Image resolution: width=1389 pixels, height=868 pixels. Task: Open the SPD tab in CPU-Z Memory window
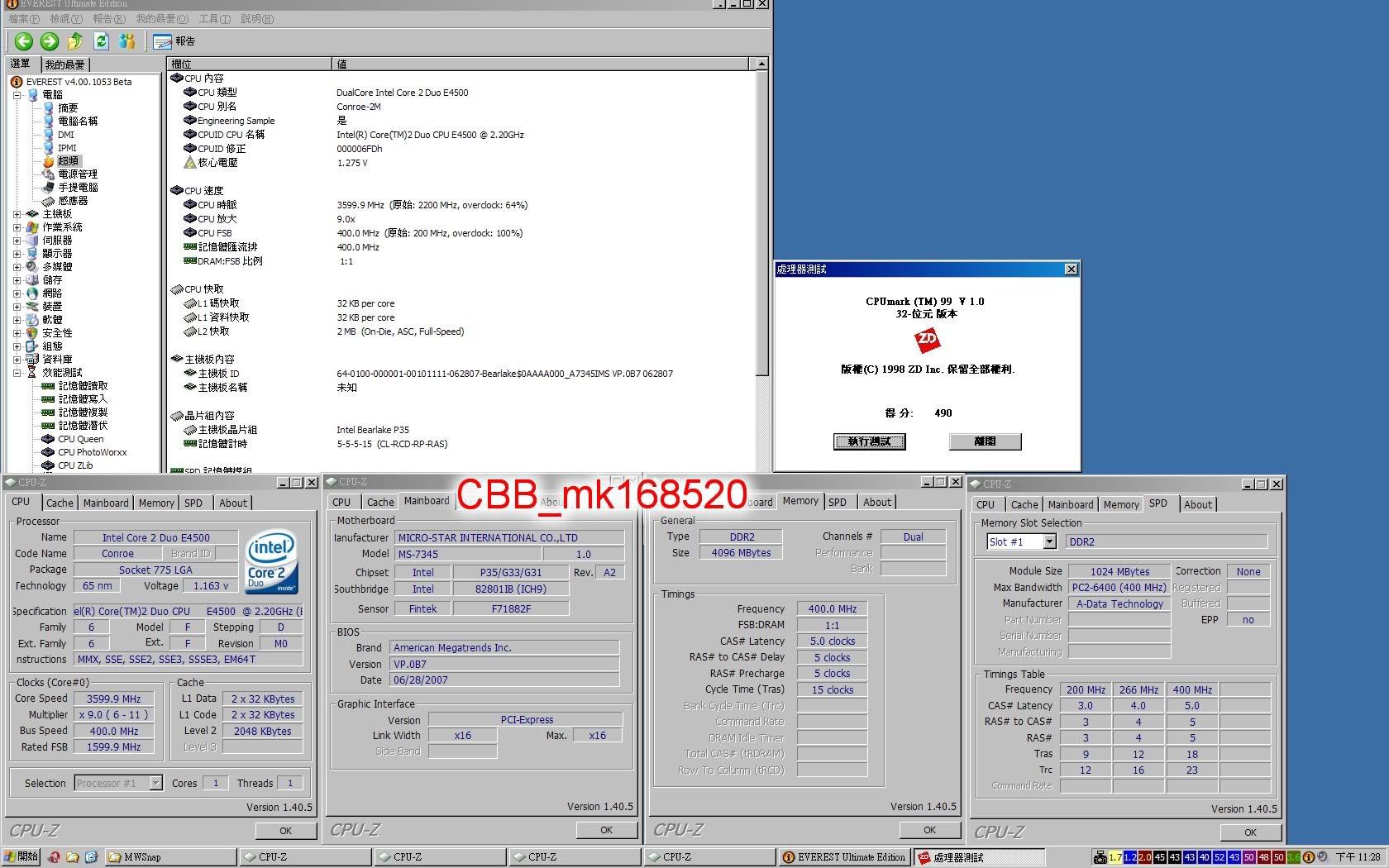837,502
